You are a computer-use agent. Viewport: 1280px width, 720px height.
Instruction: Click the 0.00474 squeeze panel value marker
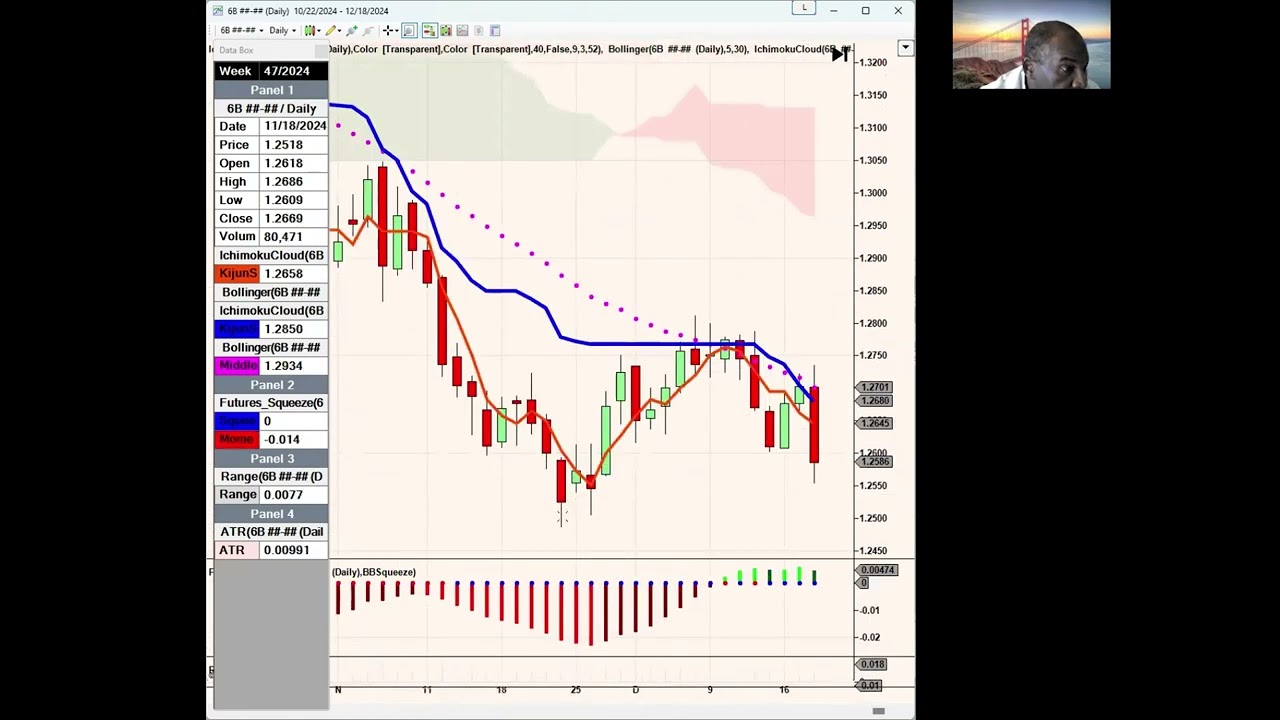(878, 570)
